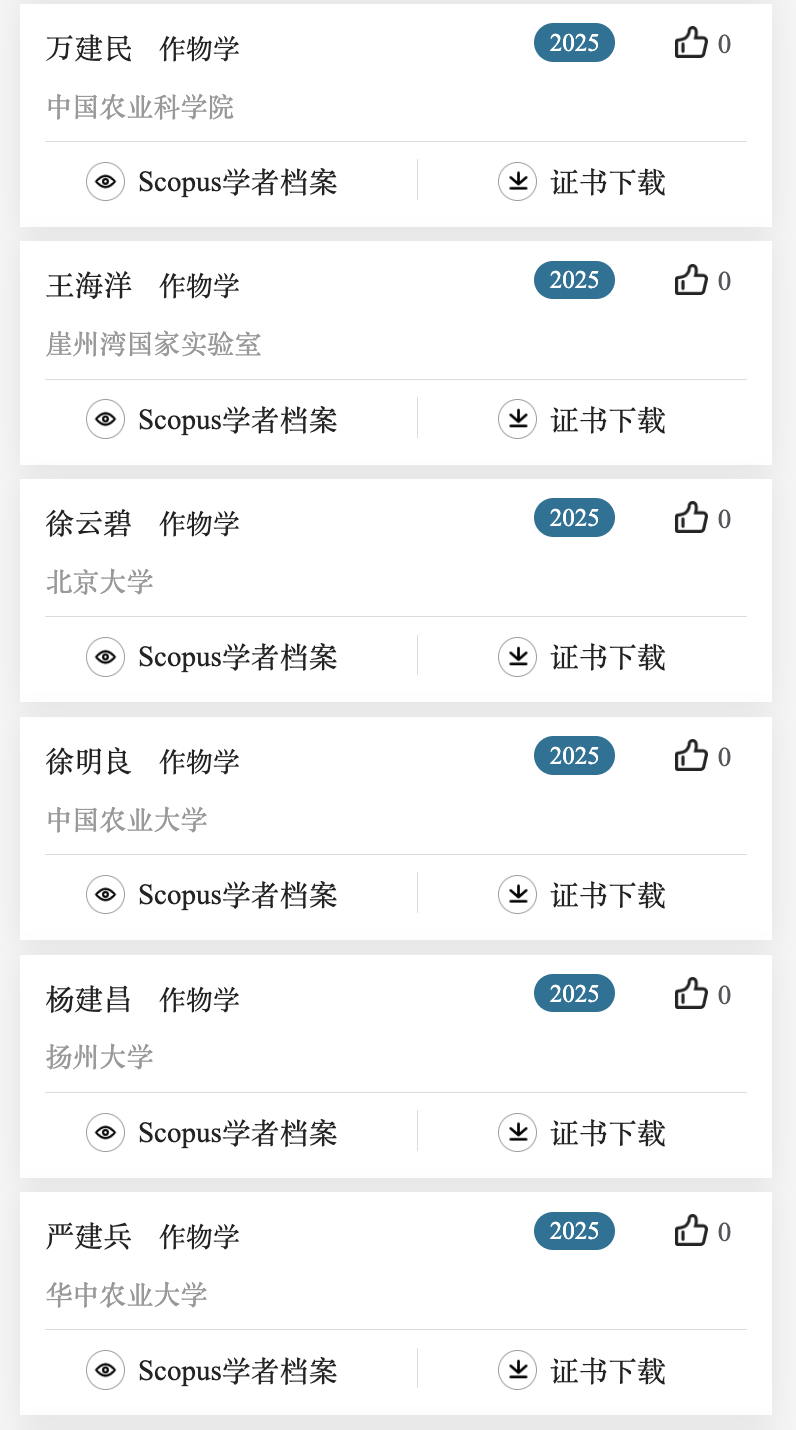Viewport: 796px width, 1430px height.
Task: Click the affiliation 中国农业大学
Action: click(127, 820)
